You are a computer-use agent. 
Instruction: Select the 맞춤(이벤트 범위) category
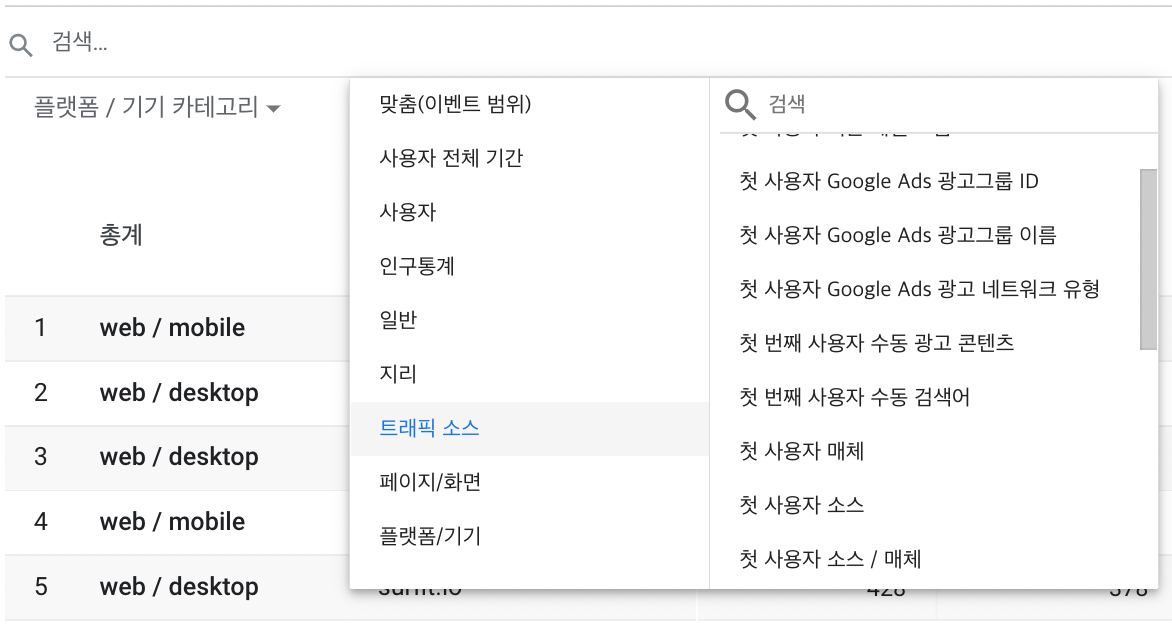(x=455, y=104)
